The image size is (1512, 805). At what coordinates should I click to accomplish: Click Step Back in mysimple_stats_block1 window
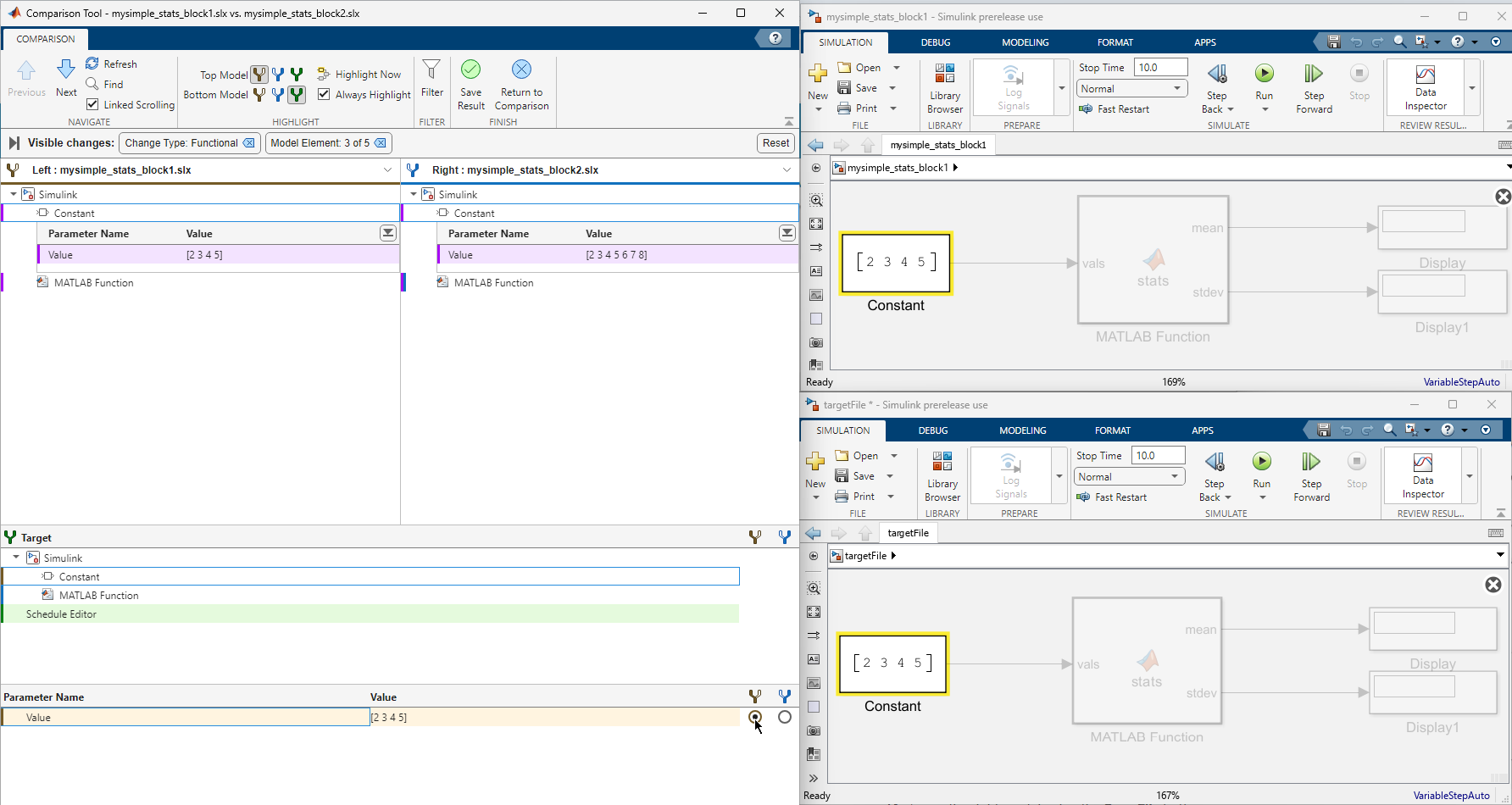tap(1217, 88)
